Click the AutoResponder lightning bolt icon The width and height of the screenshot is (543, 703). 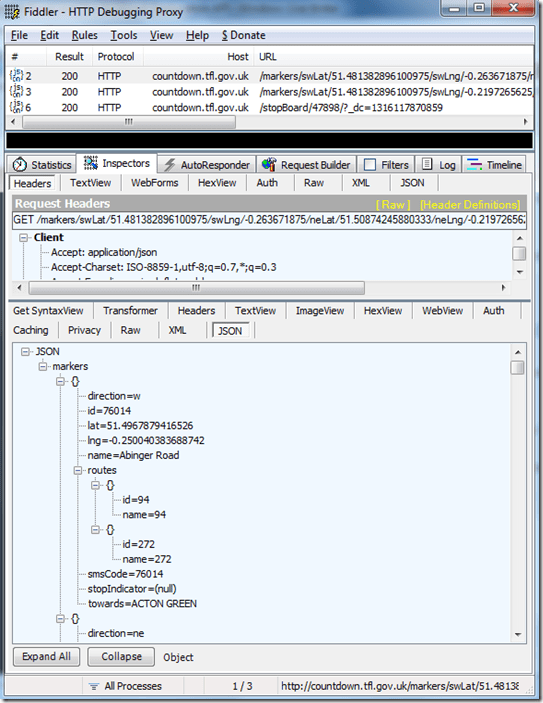tap(169, 165)
